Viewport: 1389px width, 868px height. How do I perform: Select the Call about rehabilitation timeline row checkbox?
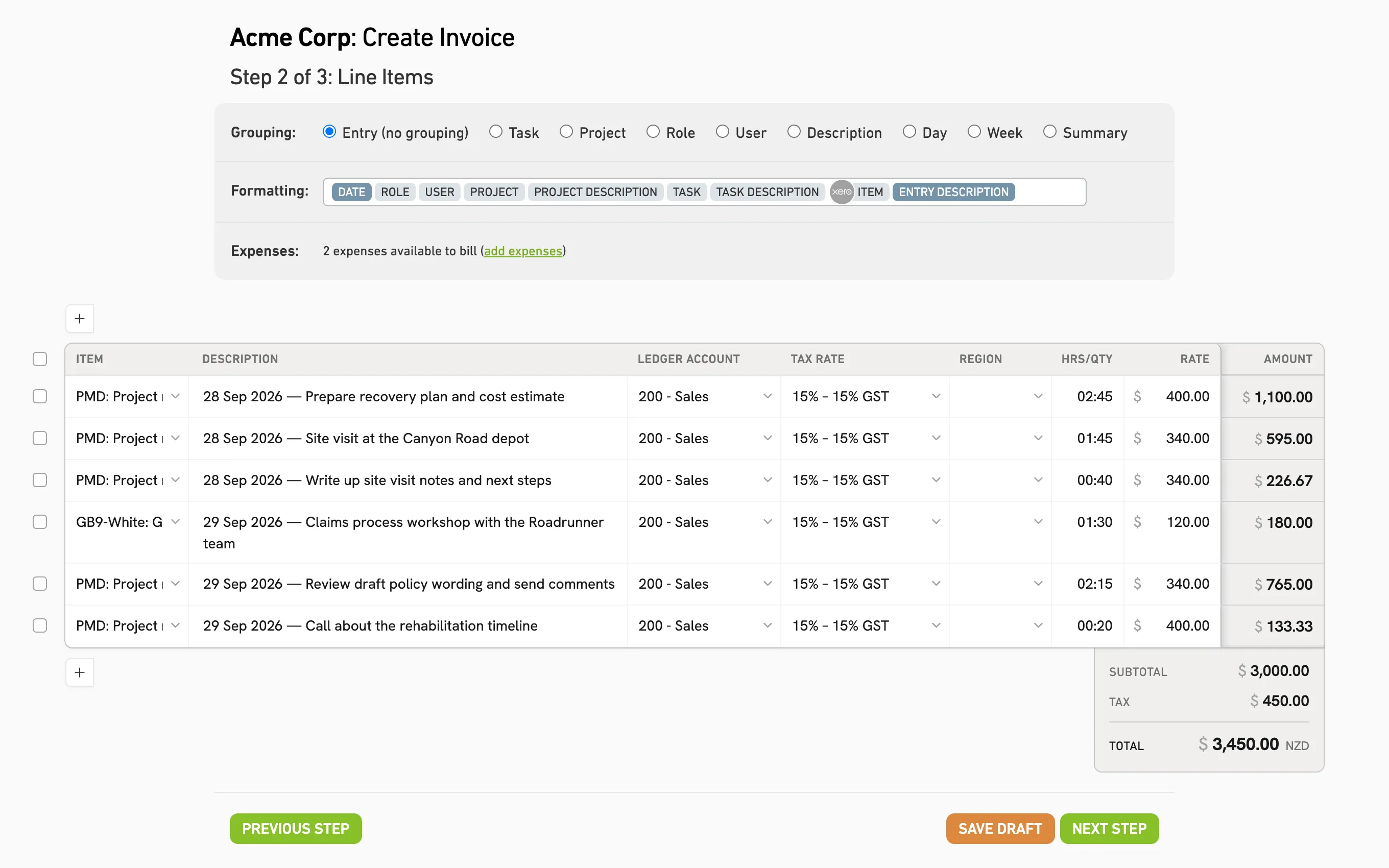click(40, 626)
